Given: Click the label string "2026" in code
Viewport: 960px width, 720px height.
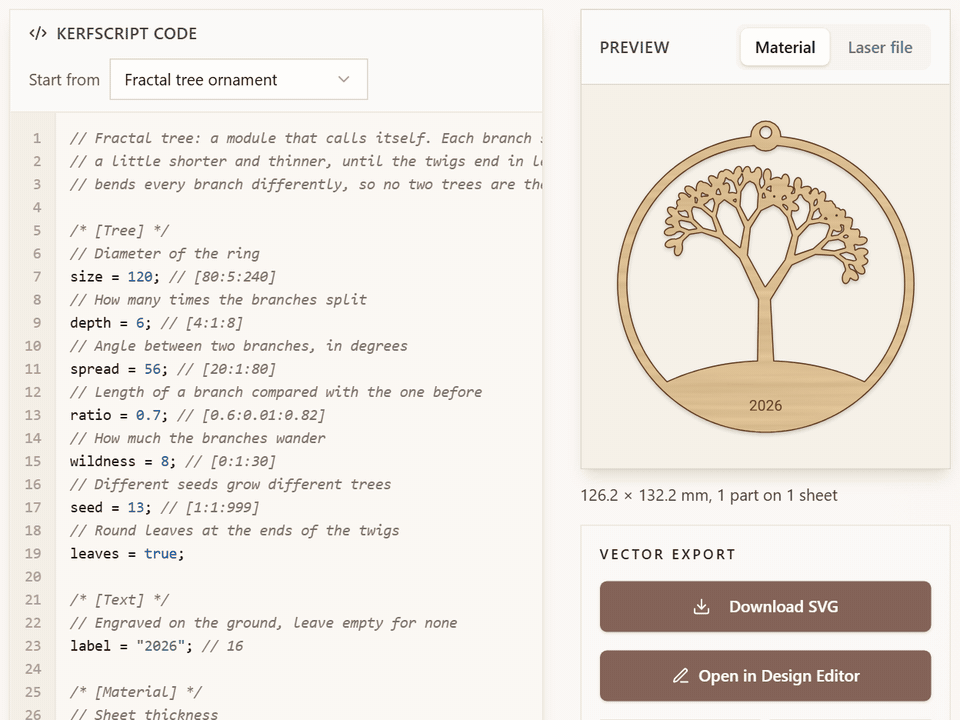Looking at the screenshot, I should pos(160,646).
